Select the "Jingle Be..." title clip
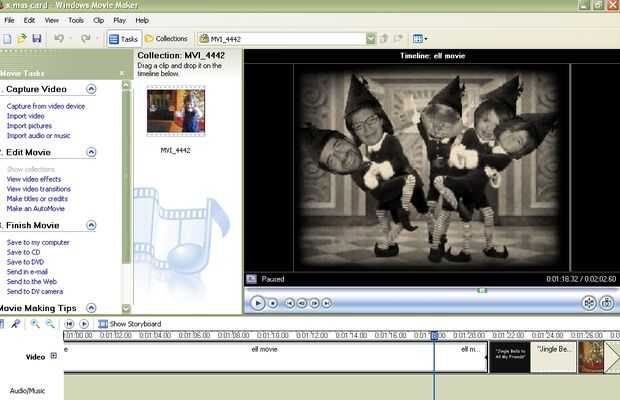620x400 pixels. click(x=553, y=357)
